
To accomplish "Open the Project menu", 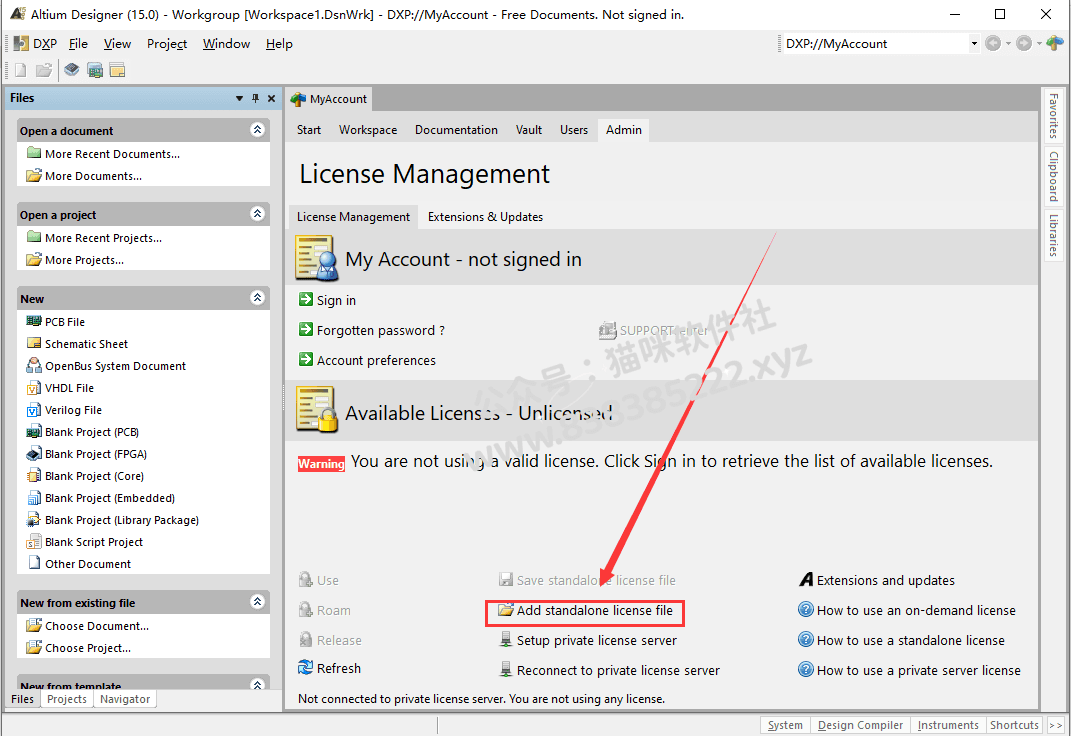I will click(x=167, y=44).
